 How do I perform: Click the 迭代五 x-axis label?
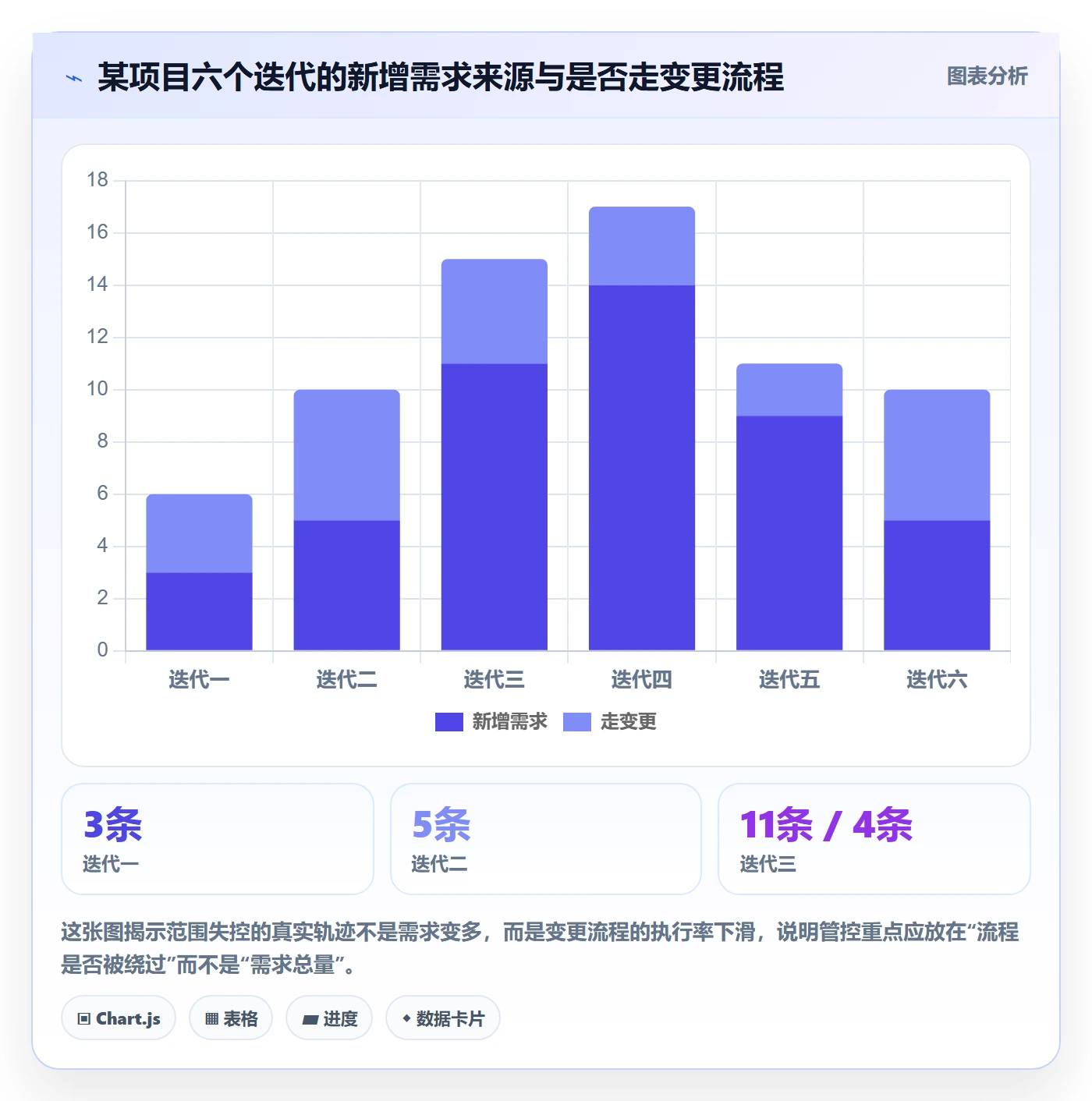789,680
